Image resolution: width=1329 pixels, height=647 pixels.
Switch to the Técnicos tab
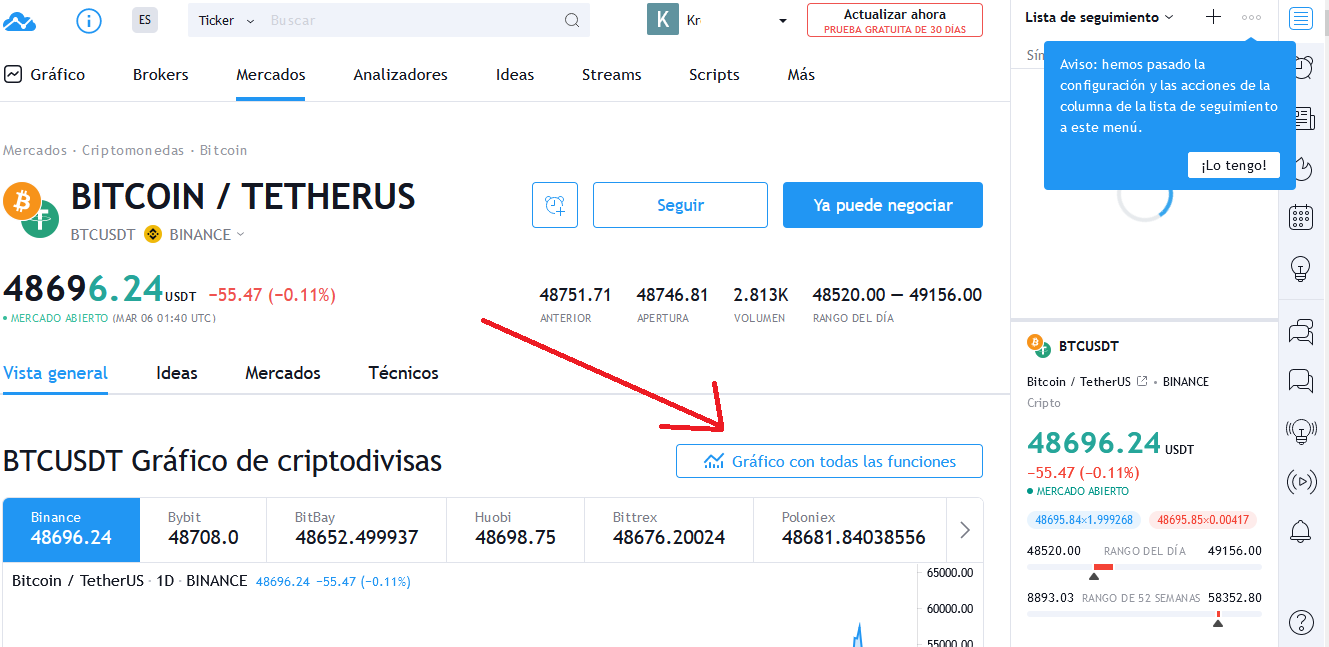pyautogui.click(x=404, y=373)
